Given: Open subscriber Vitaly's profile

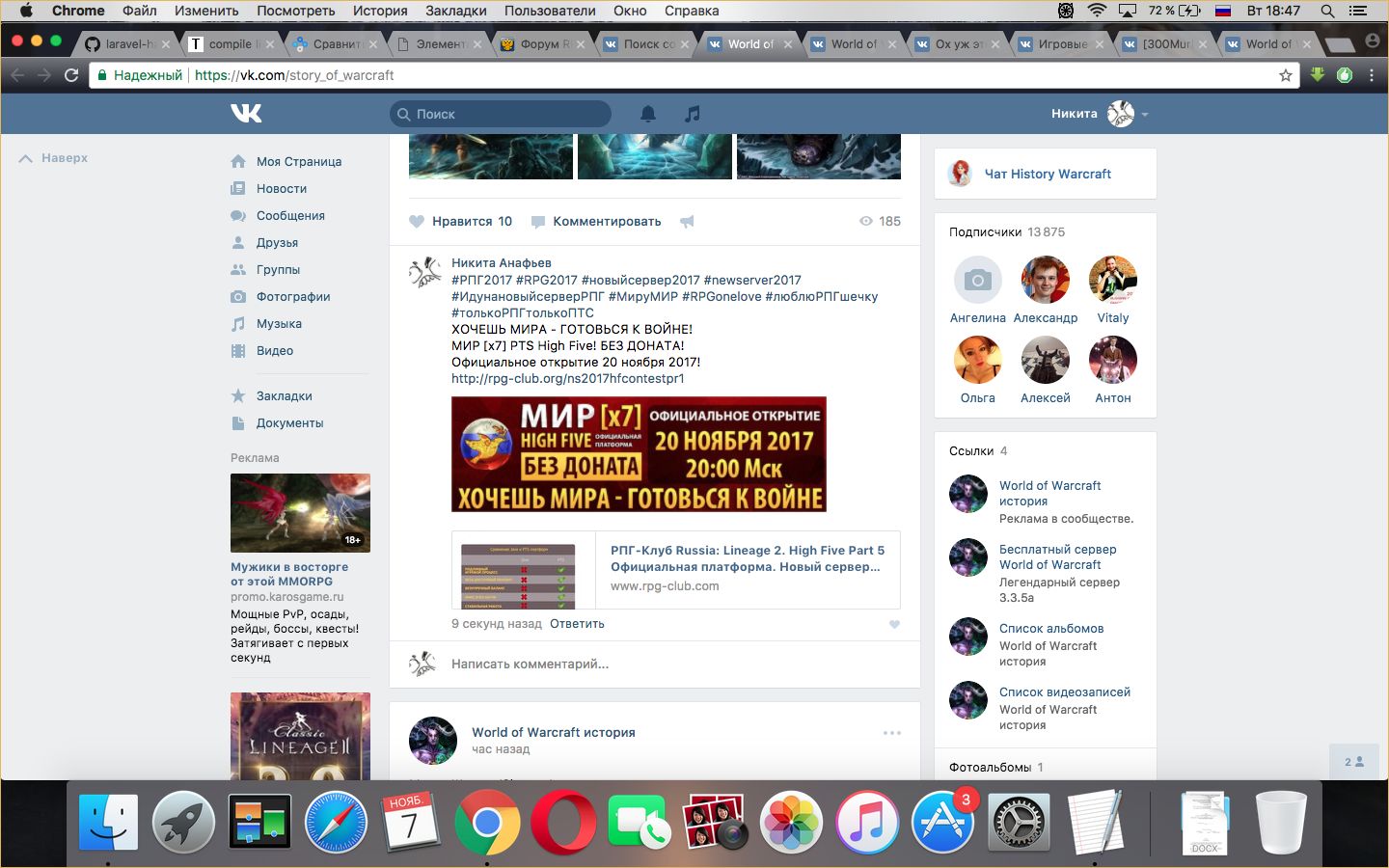Looking at the screenshot, I should point(1113,290).
